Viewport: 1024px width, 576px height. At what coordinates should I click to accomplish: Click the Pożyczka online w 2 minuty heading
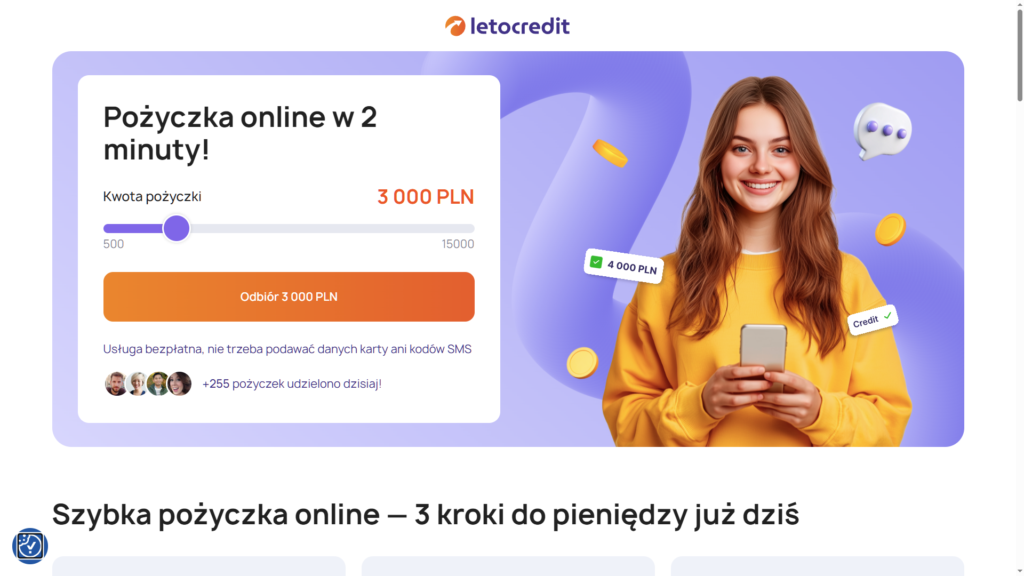(x=240, y=133)
